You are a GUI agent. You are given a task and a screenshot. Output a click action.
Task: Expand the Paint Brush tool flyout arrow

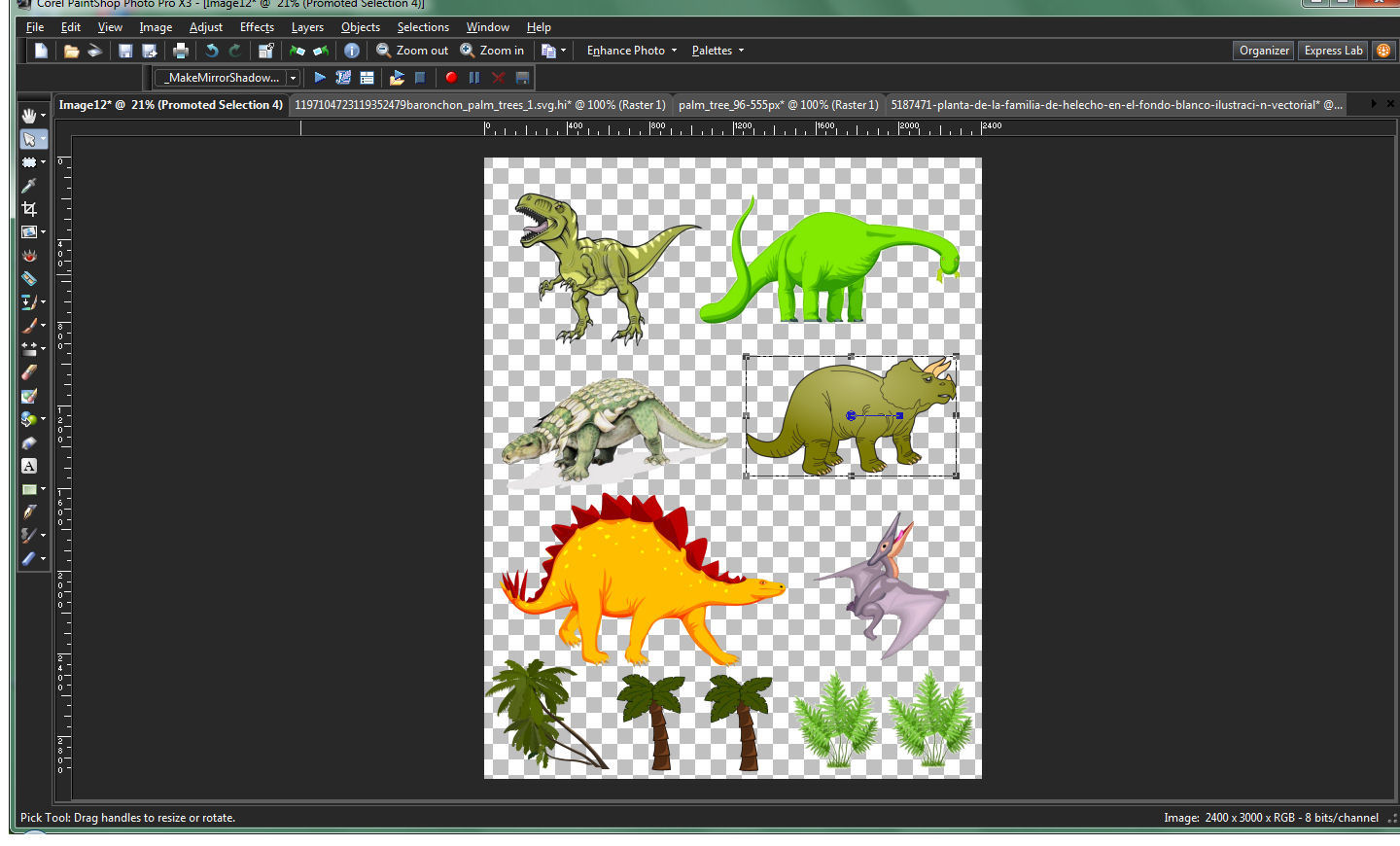[43, 326]
